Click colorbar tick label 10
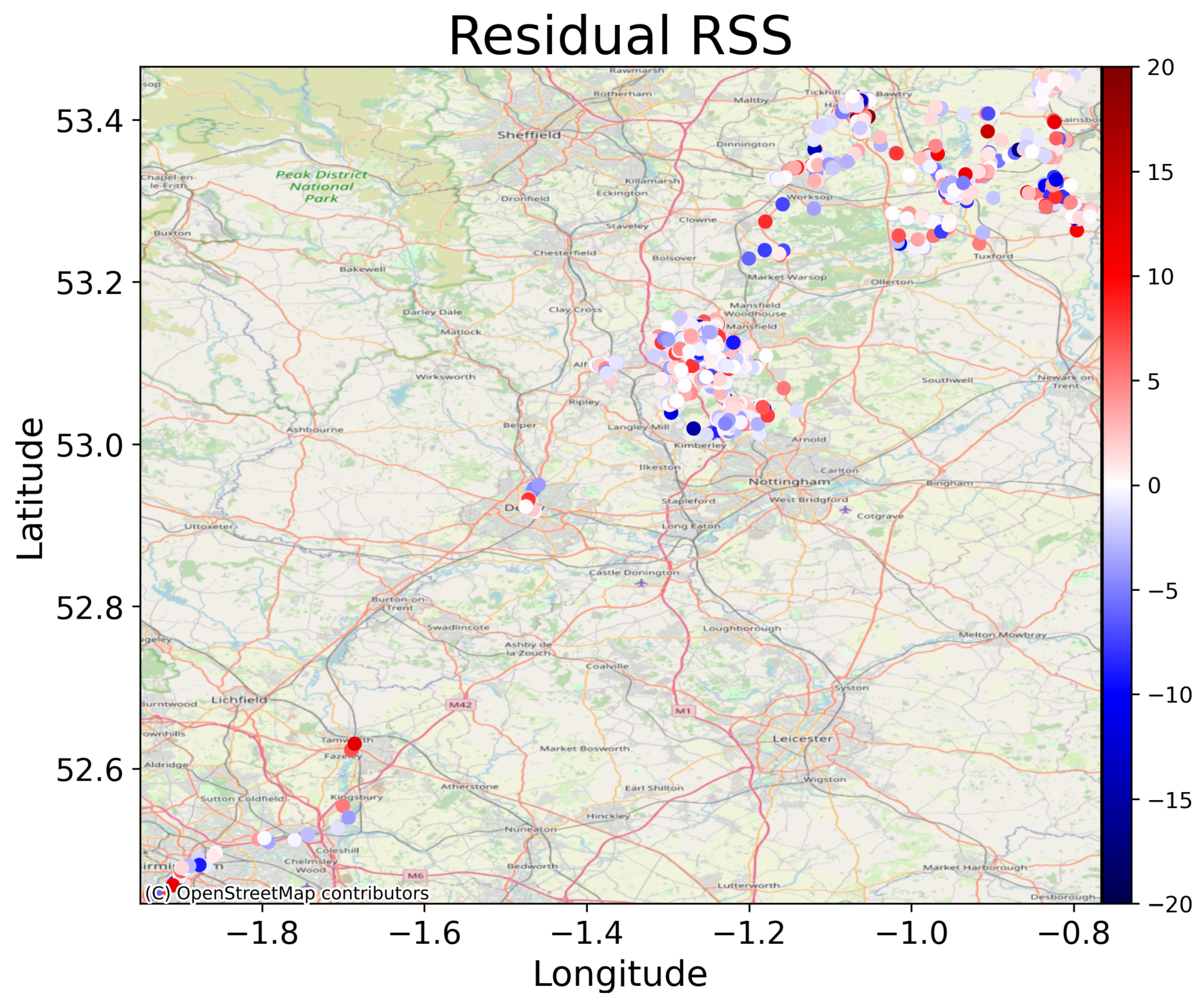 click(x=1161, y=277)
